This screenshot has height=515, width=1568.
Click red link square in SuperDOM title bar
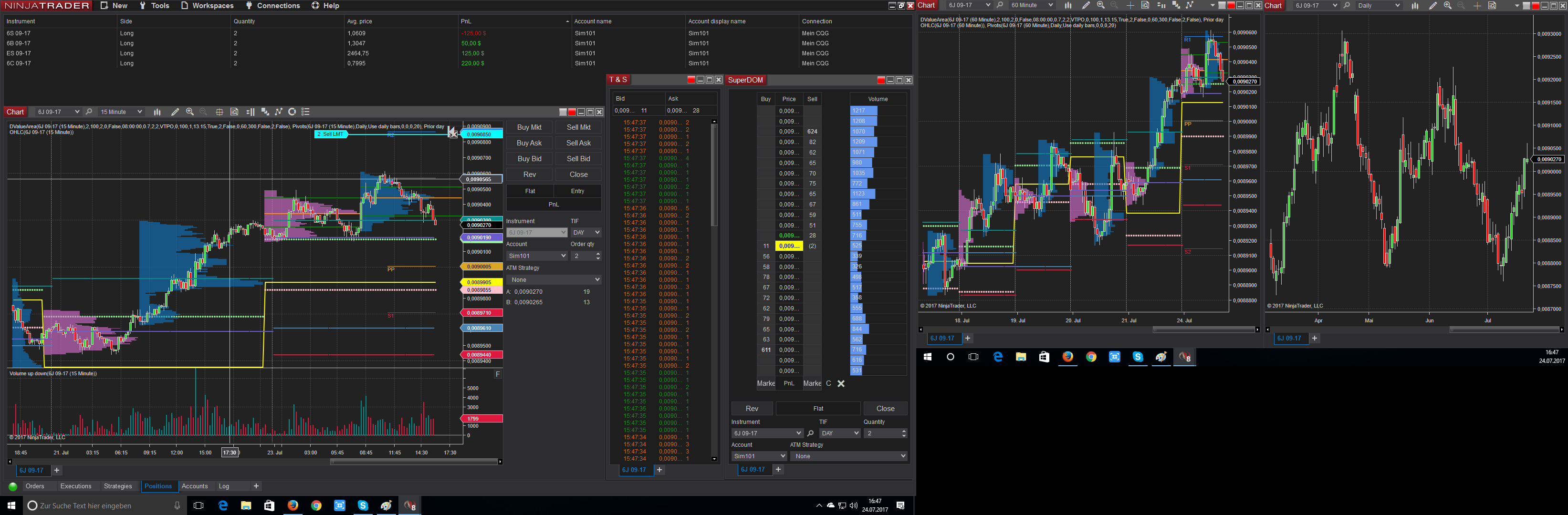pyautogui.click(x=881, y=80)
